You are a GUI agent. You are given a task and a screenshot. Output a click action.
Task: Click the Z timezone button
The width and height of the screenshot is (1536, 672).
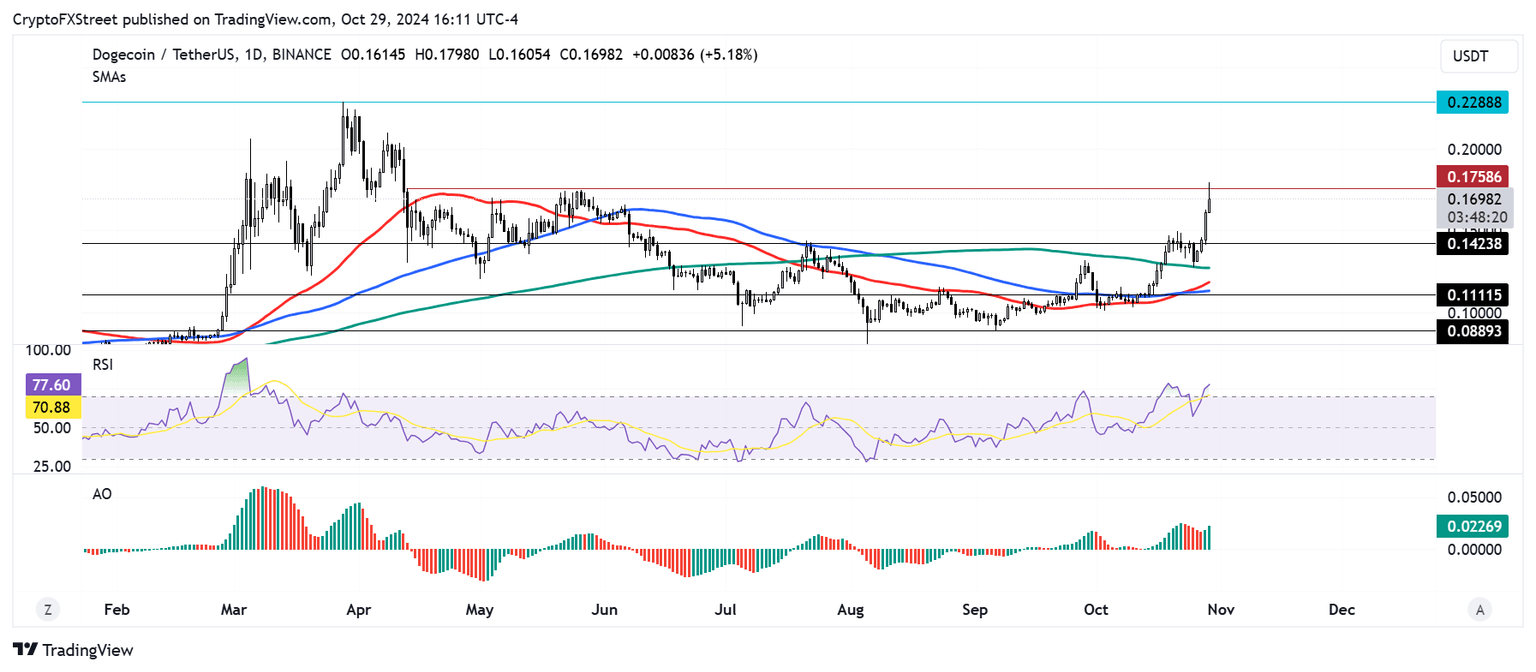pyautogui.click(x=46, y=609)
